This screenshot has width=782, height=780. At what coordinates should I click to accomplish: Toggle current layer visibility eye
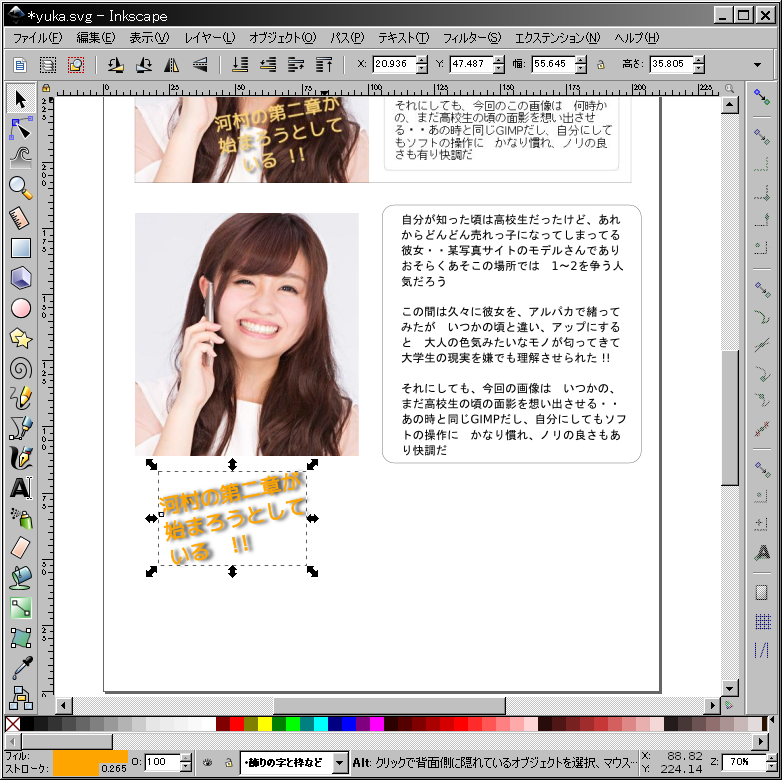tap(207, 763)
